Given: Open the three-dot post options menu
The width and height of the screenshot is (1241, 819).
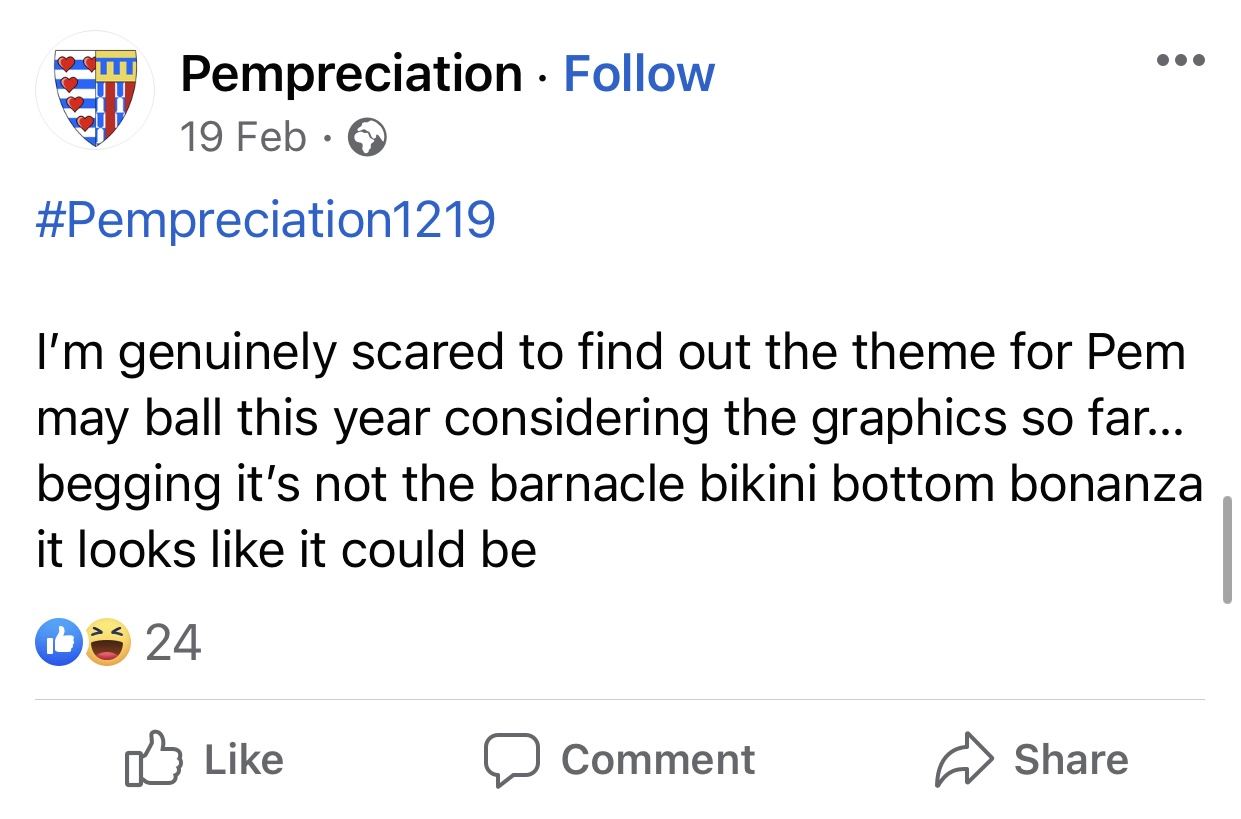Looking at the screenshot, I should click(1180, 60).
